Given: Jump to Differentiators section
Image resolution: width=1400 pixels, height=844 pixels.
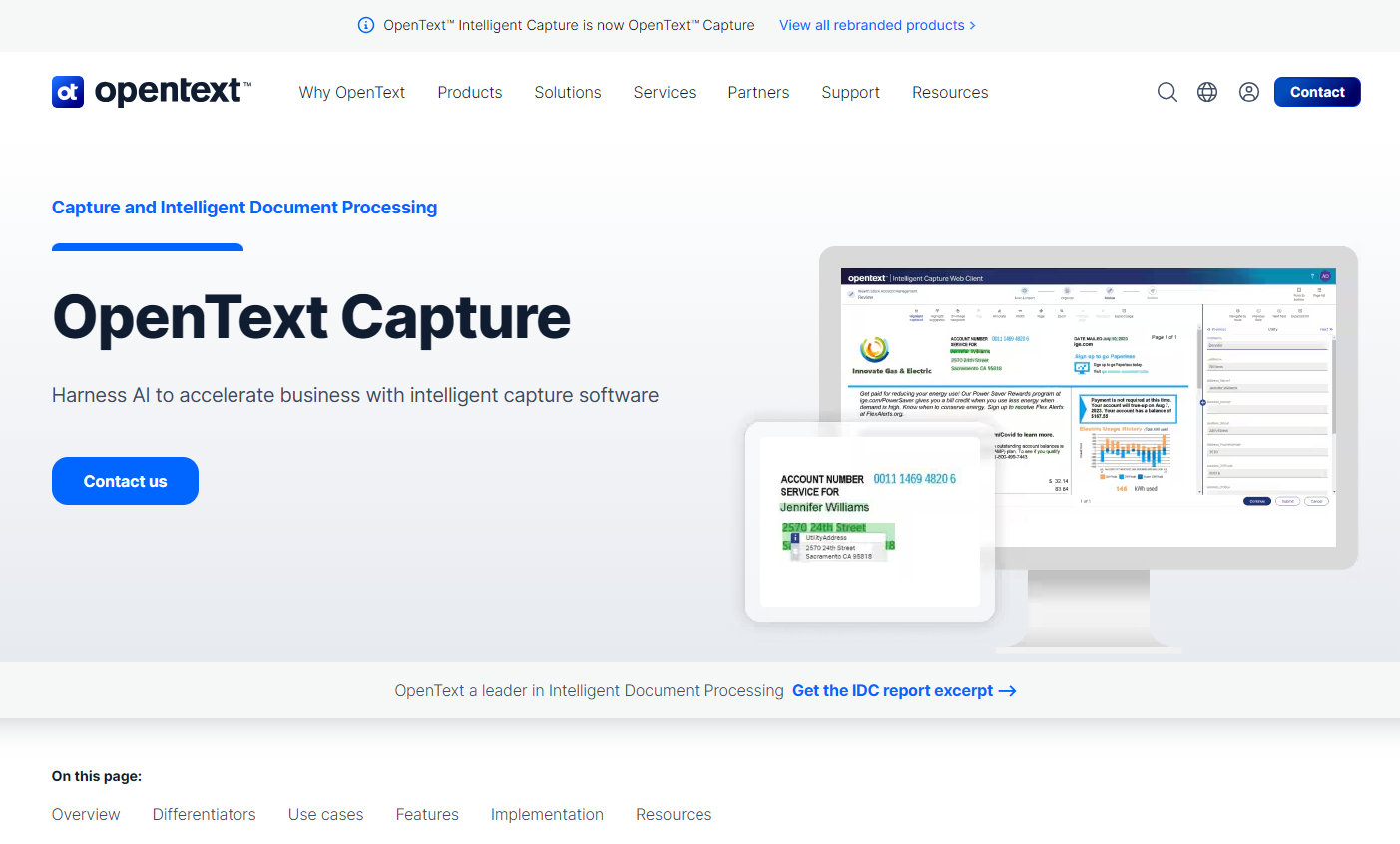Looking at the screenshot, I should (205, 814).
